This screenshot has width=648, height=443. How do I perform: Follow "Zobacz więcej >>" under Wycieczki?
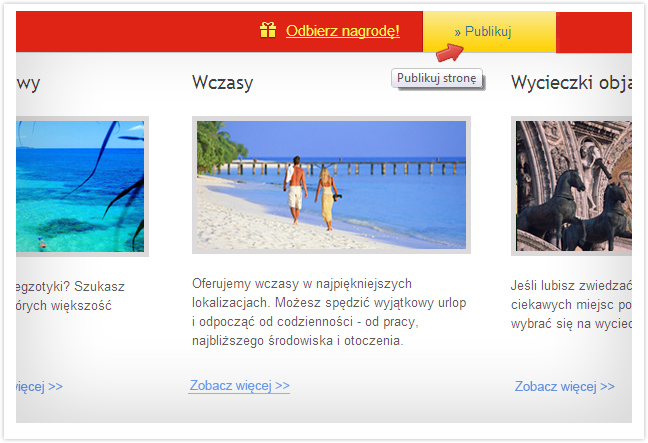tap(564, 386)
